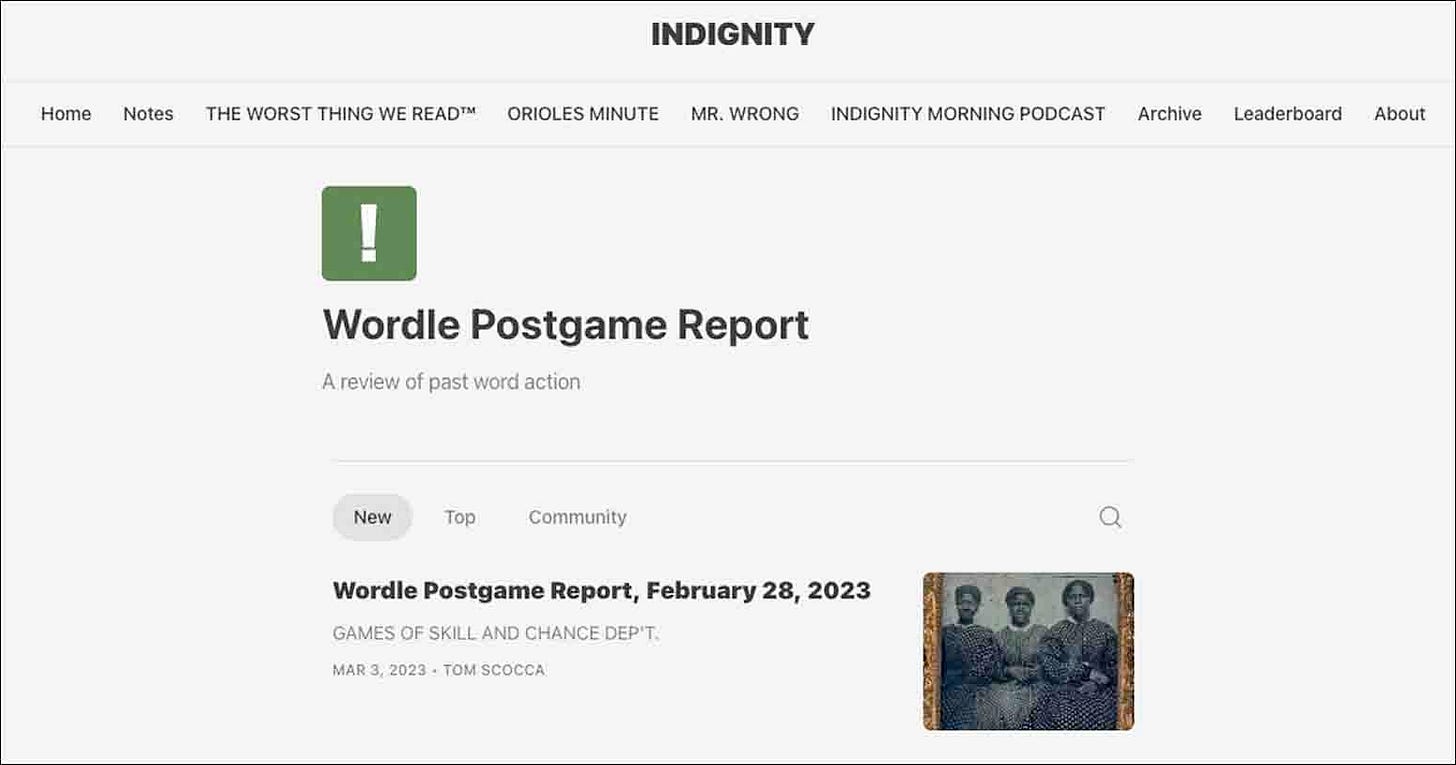The height and width of the screenshot is (765, 1456).
Task: Click the MAR 3, 2023 date
Action: tap(379, 670)
